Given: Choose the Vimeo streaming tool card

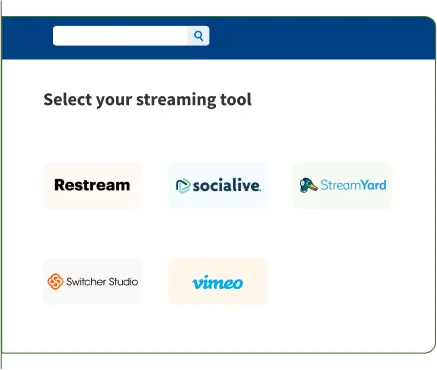Looking at the screenshot, I should [x=218, y=281].
